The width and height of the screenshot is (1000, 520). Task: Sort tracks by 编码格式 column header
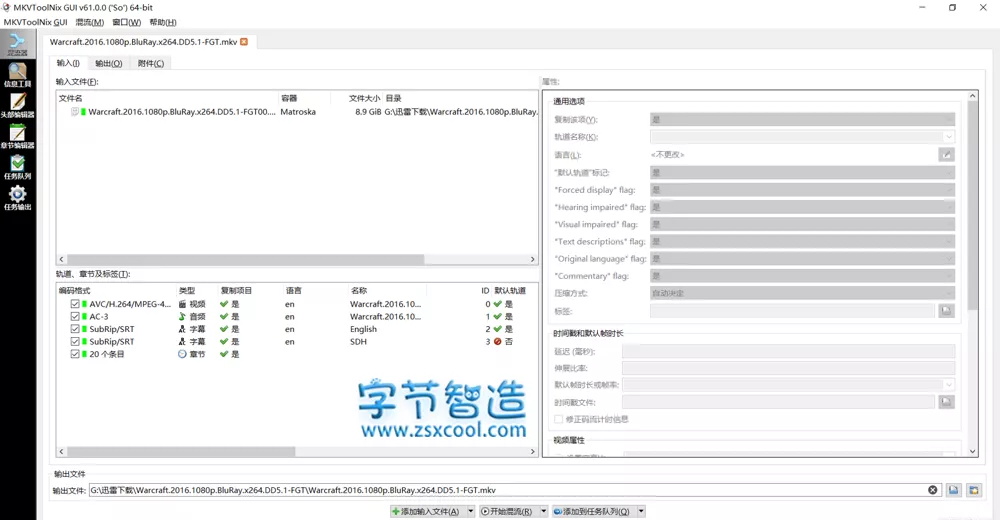[116, 290]
